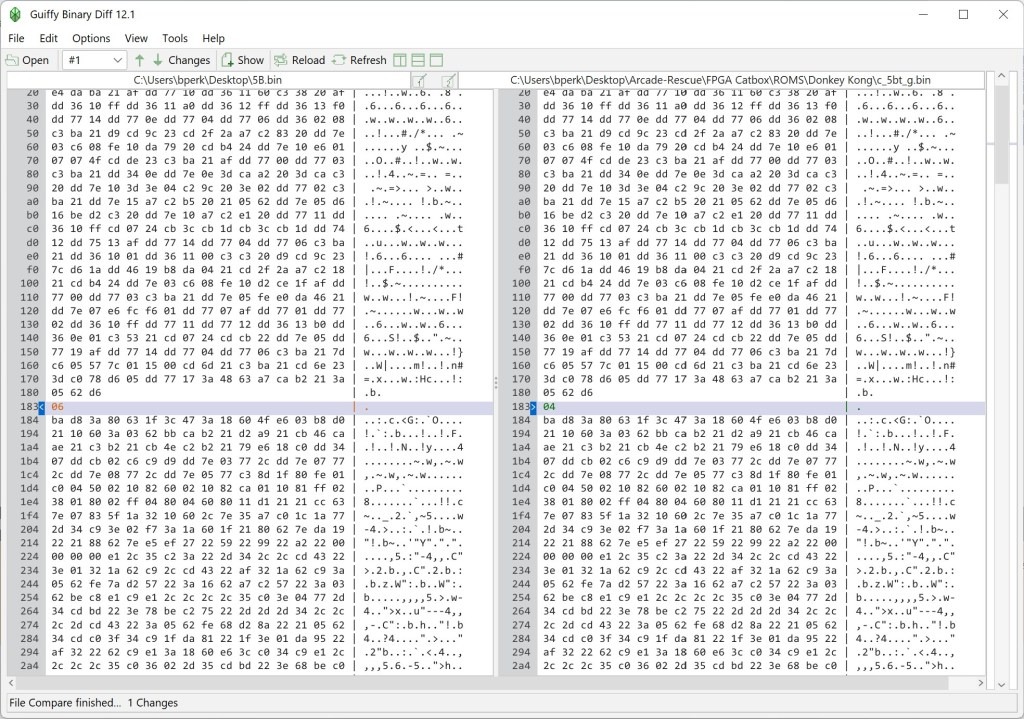Jump to previous change with up arrow
1024x719 pixels.
(140, 60)
